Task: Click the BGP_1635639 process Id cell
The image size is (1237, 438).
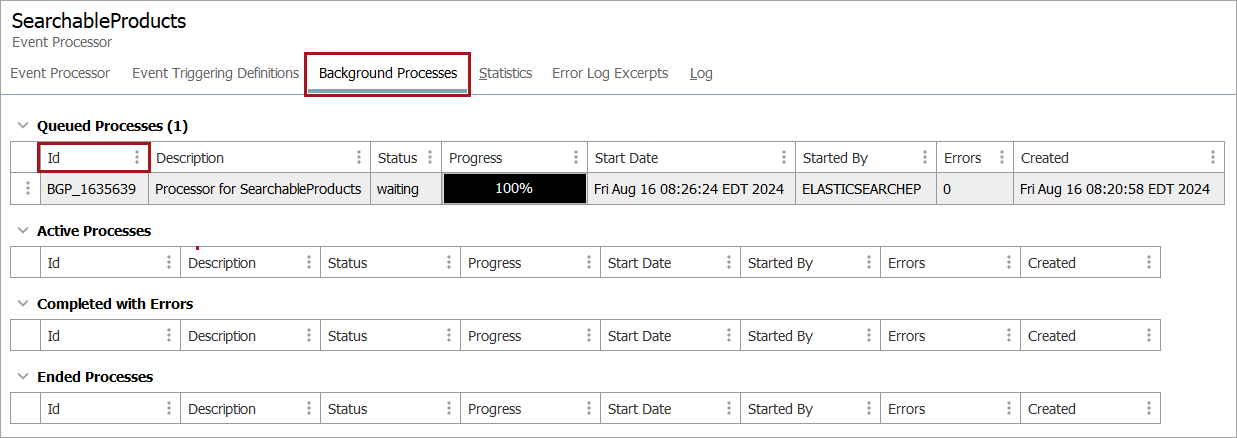Action: 92,188
